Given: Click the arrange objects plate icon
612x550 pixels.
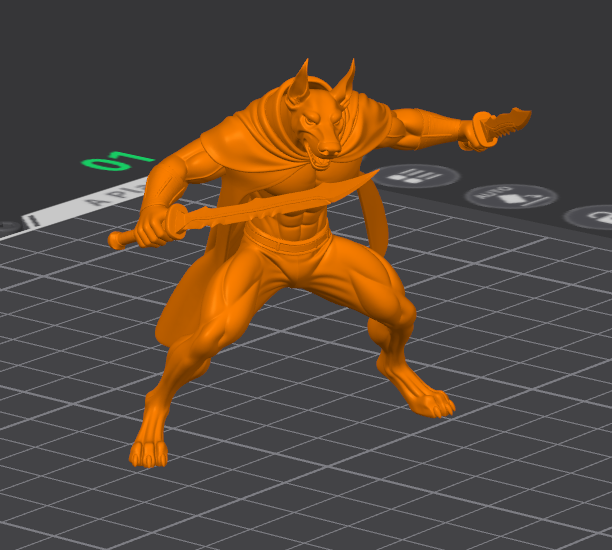Looking at the screenshot, I should pos(416,176).
